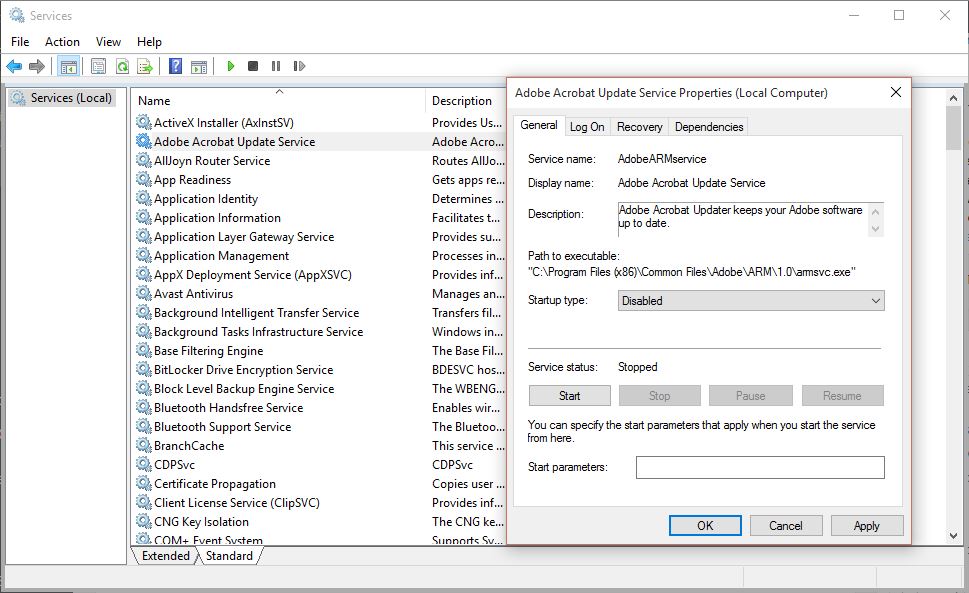Viewport: 969px width, 593px height.
Task: Click the Restart Service toolbar icon
Action: pyautogui.click(x=299, y=66)
